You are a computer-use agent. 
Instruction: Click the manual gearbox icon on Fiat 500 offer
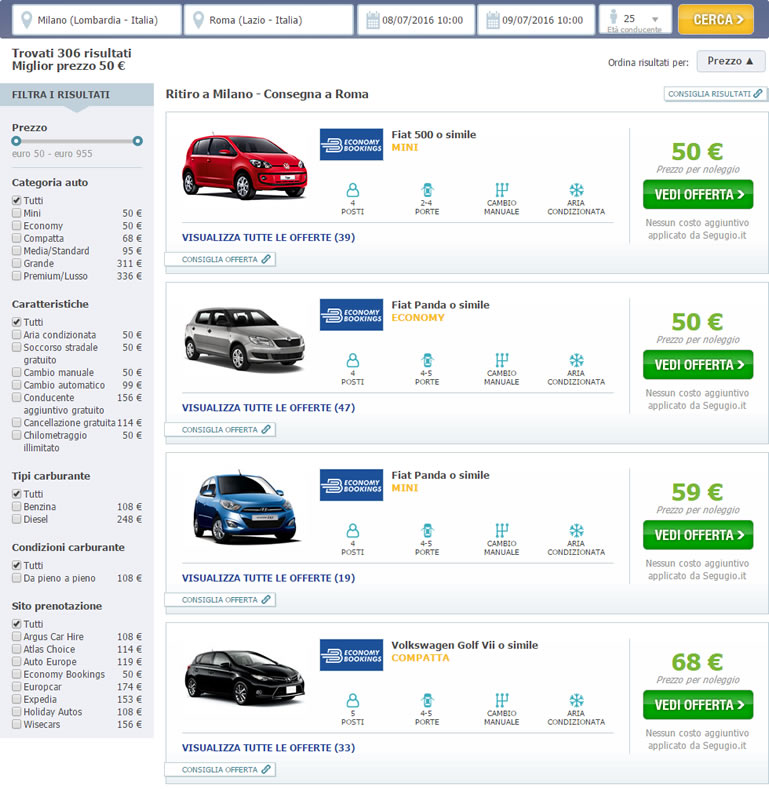click(x=502, y=190)
